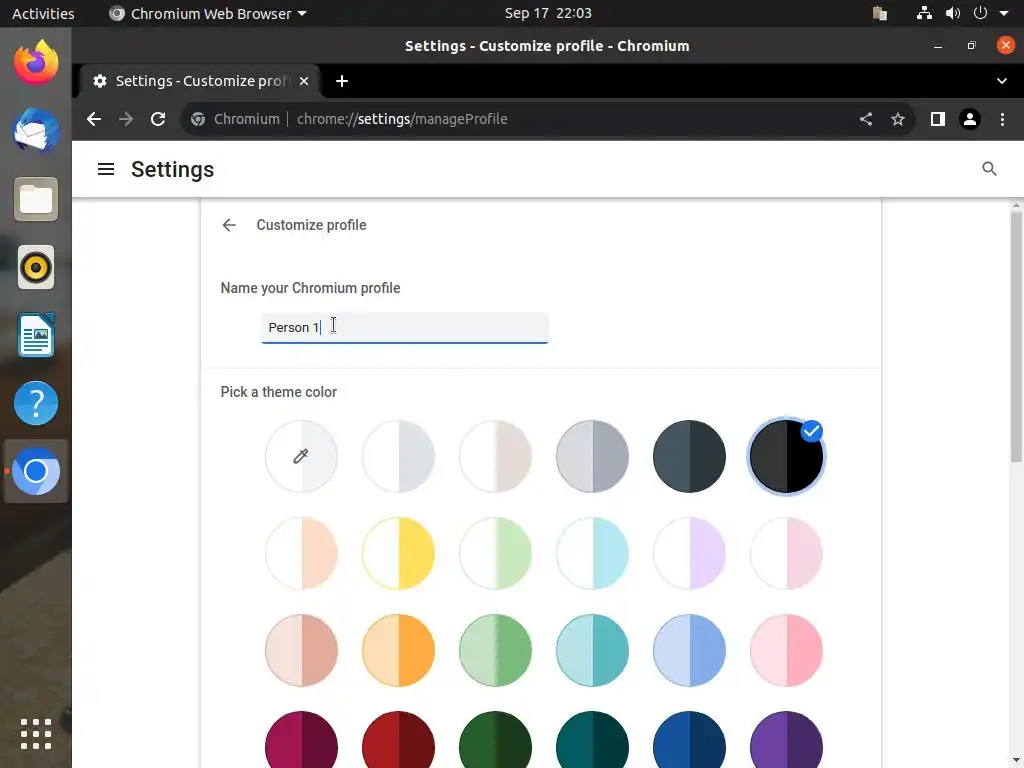Image resolution: width=1024 pixels, height=768 pixels.
Task: Select the white and light grey theme
Action: click(x=398, y=456)
